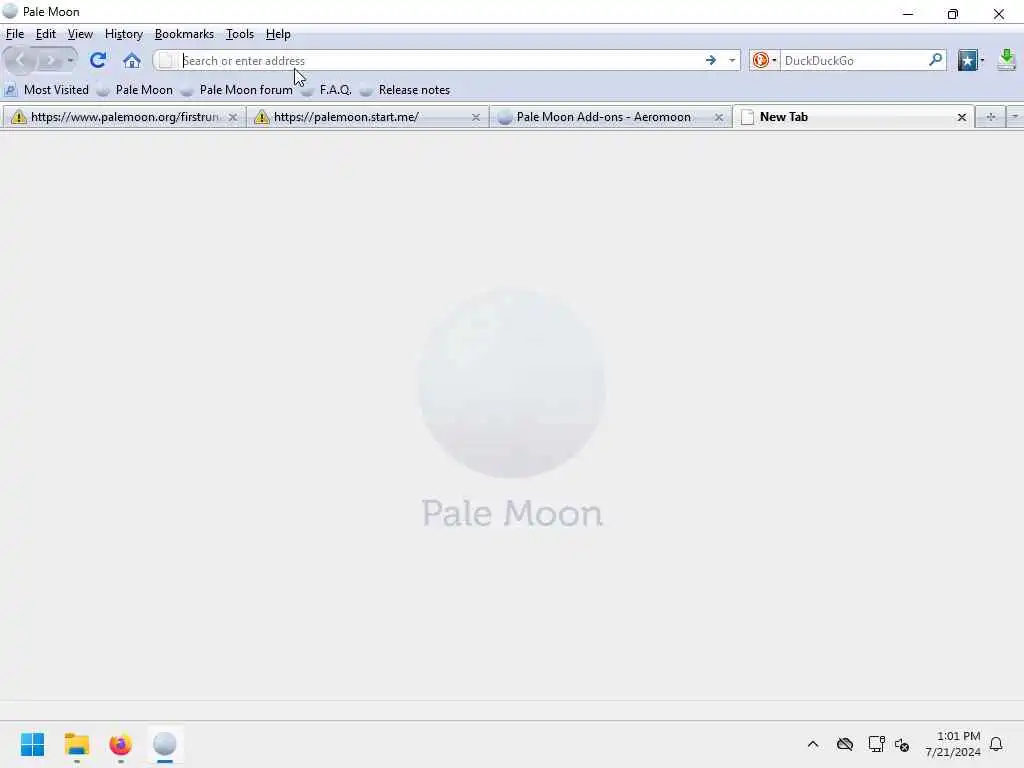Open the Pale Moon forum bookmark

click(237, 90)
